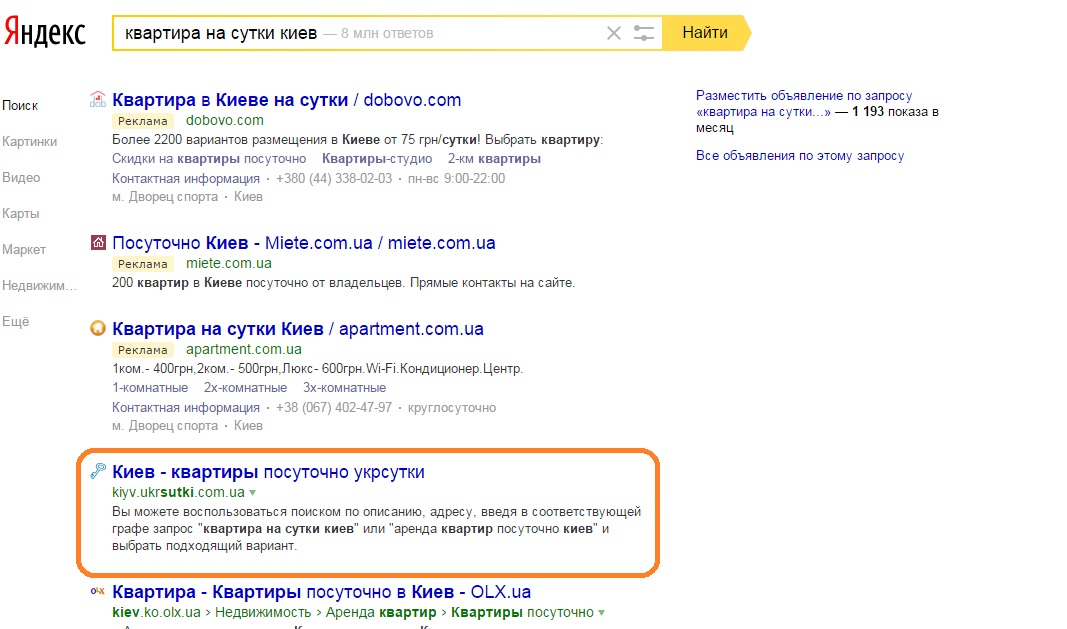Screen dimensions: 1067x629
Task: Click the apartment.com.ua orange favicon
Action: [98, 329]
